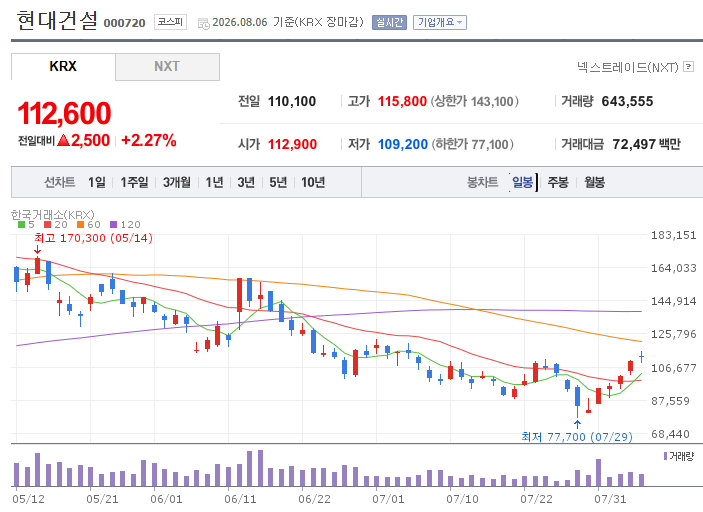Click the 거래대금 value 72,497 백만
Viewport: 703px width, 512px height.
pos(647,144)
